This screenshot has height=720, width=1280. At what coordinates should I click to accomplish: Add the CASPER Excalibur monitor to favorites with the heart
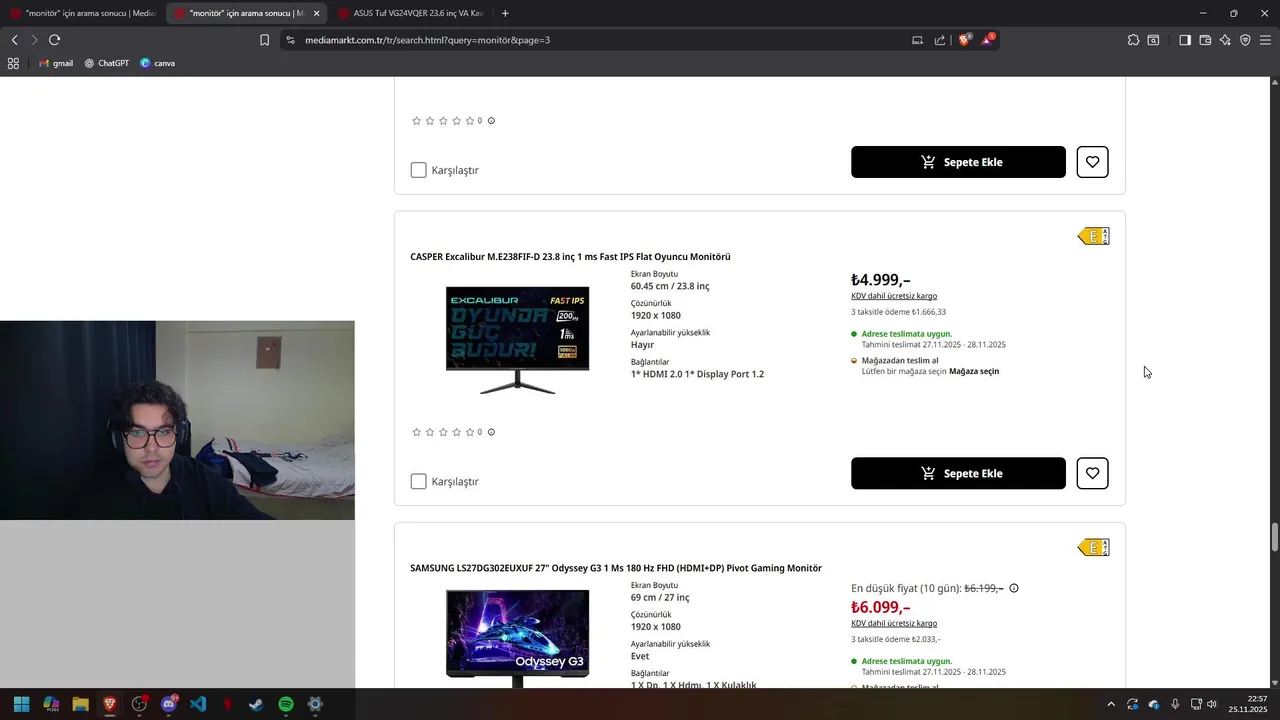click(x=1092, y=473)
